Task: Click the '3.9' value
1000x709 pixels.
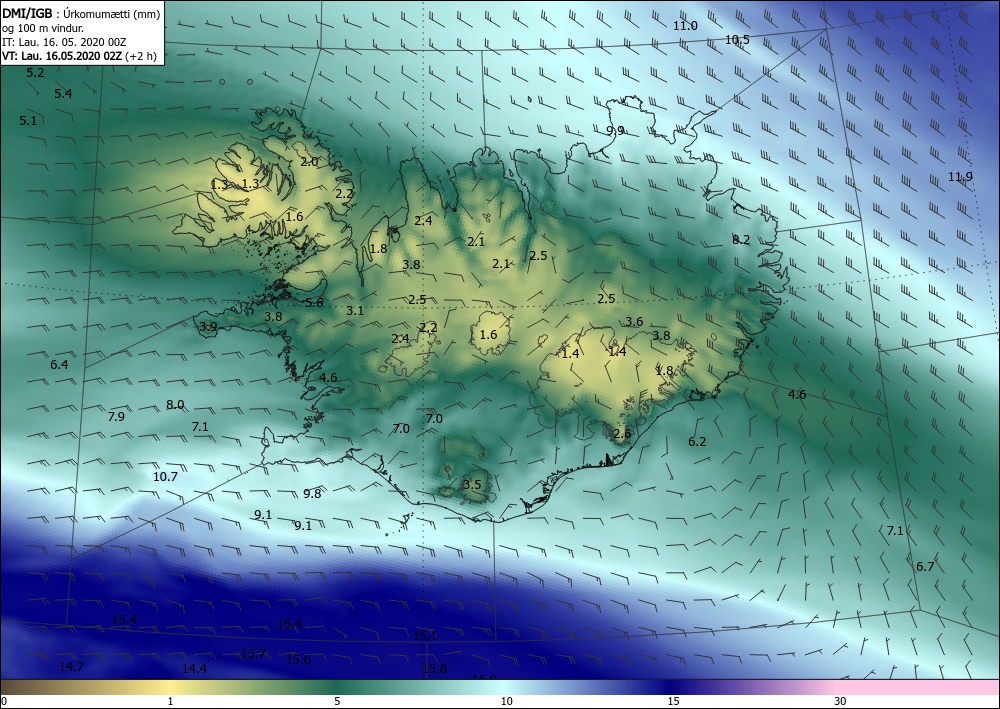Action: tap(209, 326)
